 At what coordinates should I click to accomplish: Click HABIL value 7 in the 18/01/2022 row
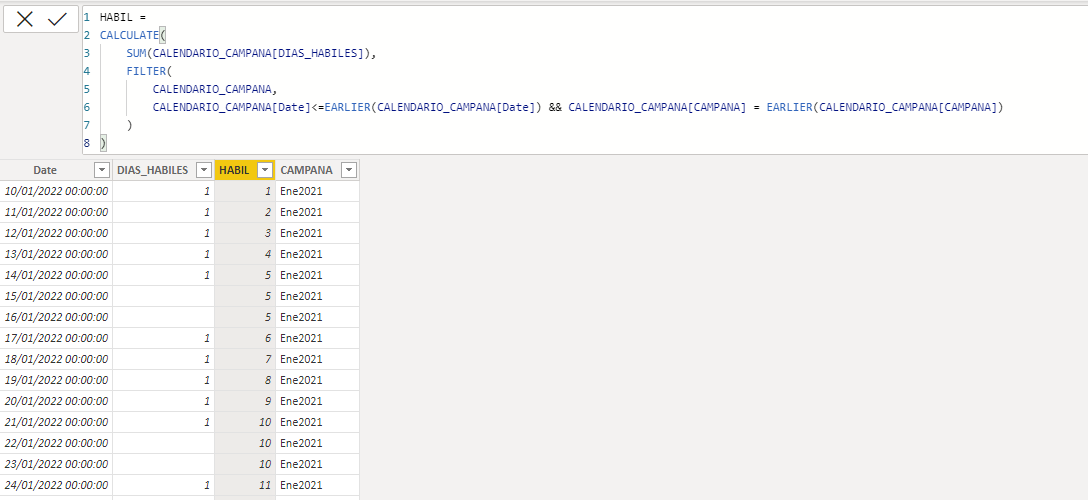(x=245, y=359)
